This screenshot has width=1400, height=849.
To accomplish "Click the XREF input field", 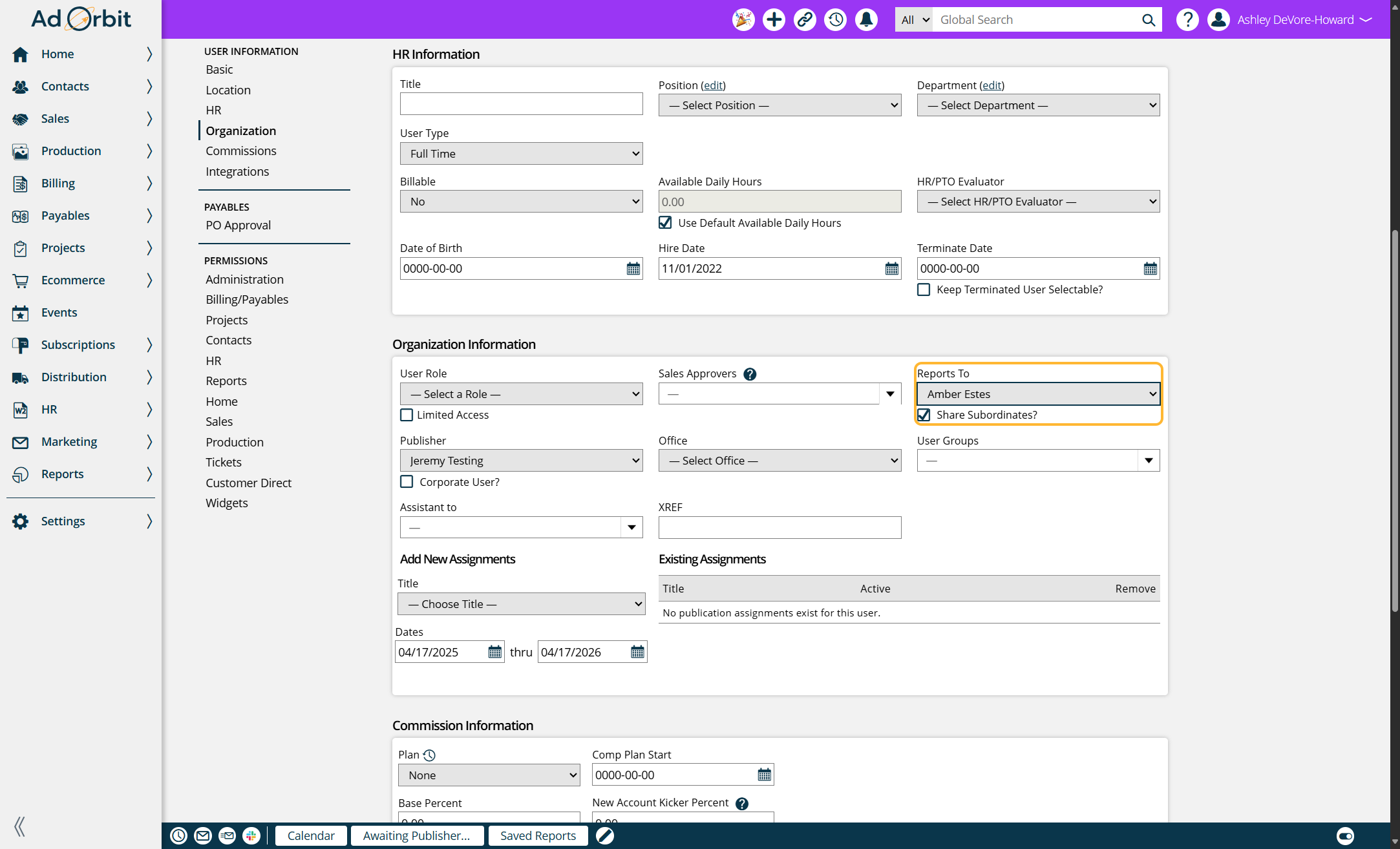I will coord(780,528).
